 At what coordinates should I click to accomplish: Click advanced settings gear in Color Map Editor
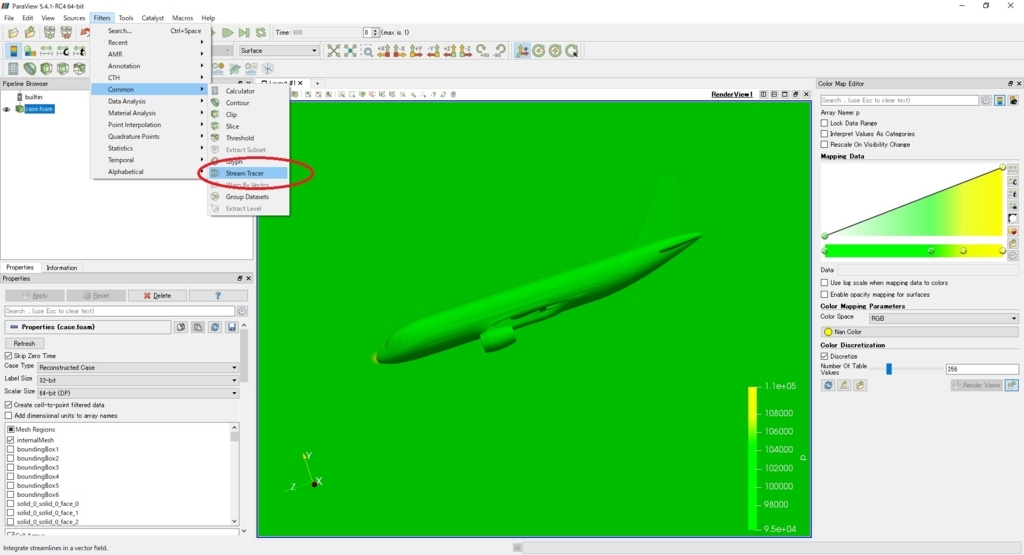coord(986,101)
